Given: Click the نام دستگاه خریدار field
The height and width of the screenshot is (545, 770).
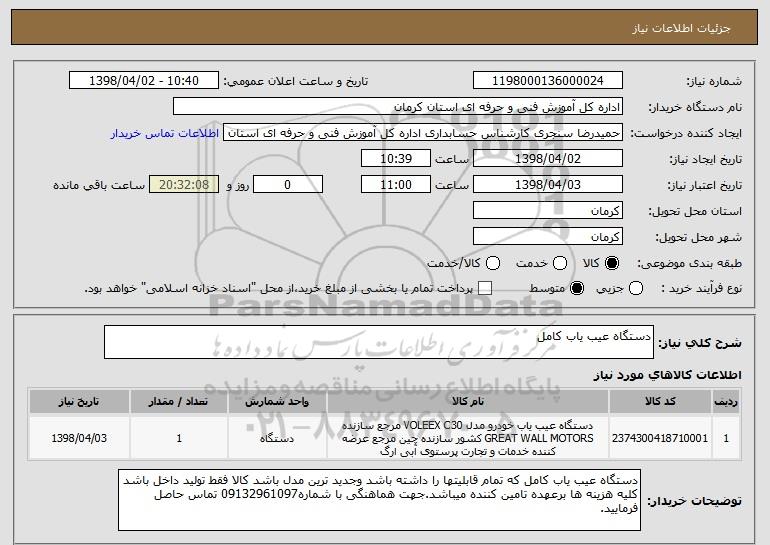Looking at the screenshot, I should (x=398, y=107).
